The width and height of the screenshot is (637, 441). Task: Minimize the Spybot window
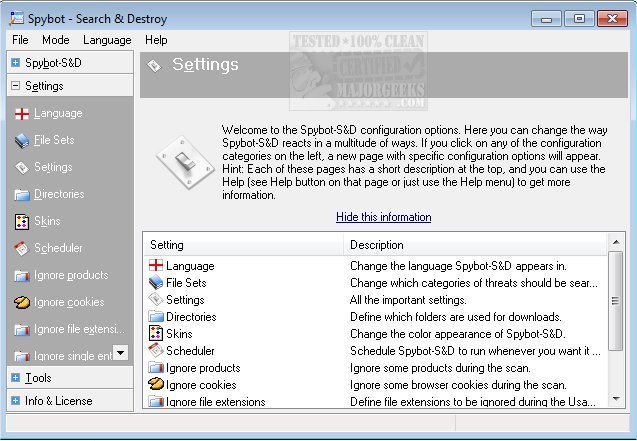click(x=546, y=19)
